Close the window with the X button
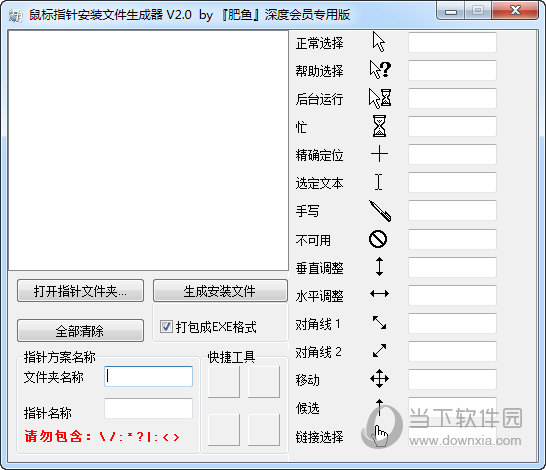The height and width of the screenshot is (470, 546). pos(515,11)
